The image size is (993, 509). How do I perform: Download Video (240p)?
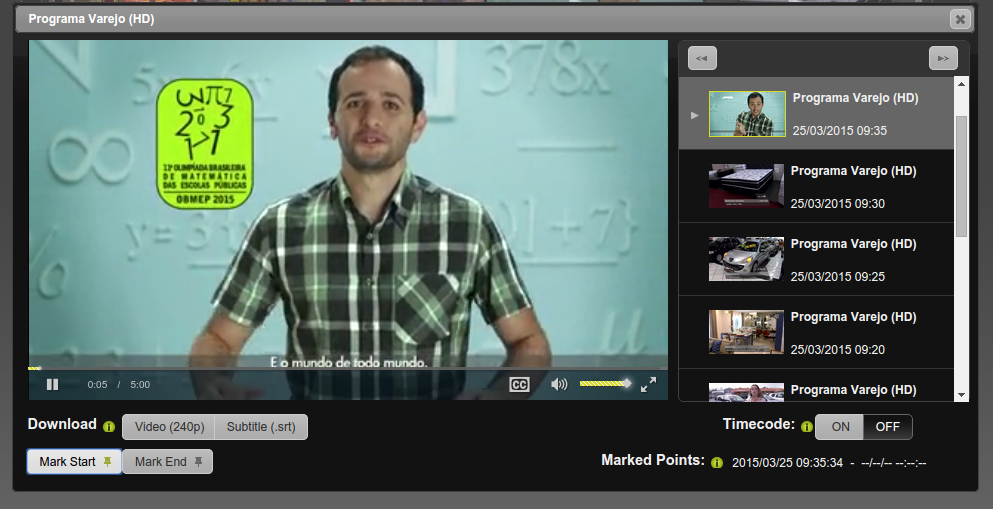[169, 427]
